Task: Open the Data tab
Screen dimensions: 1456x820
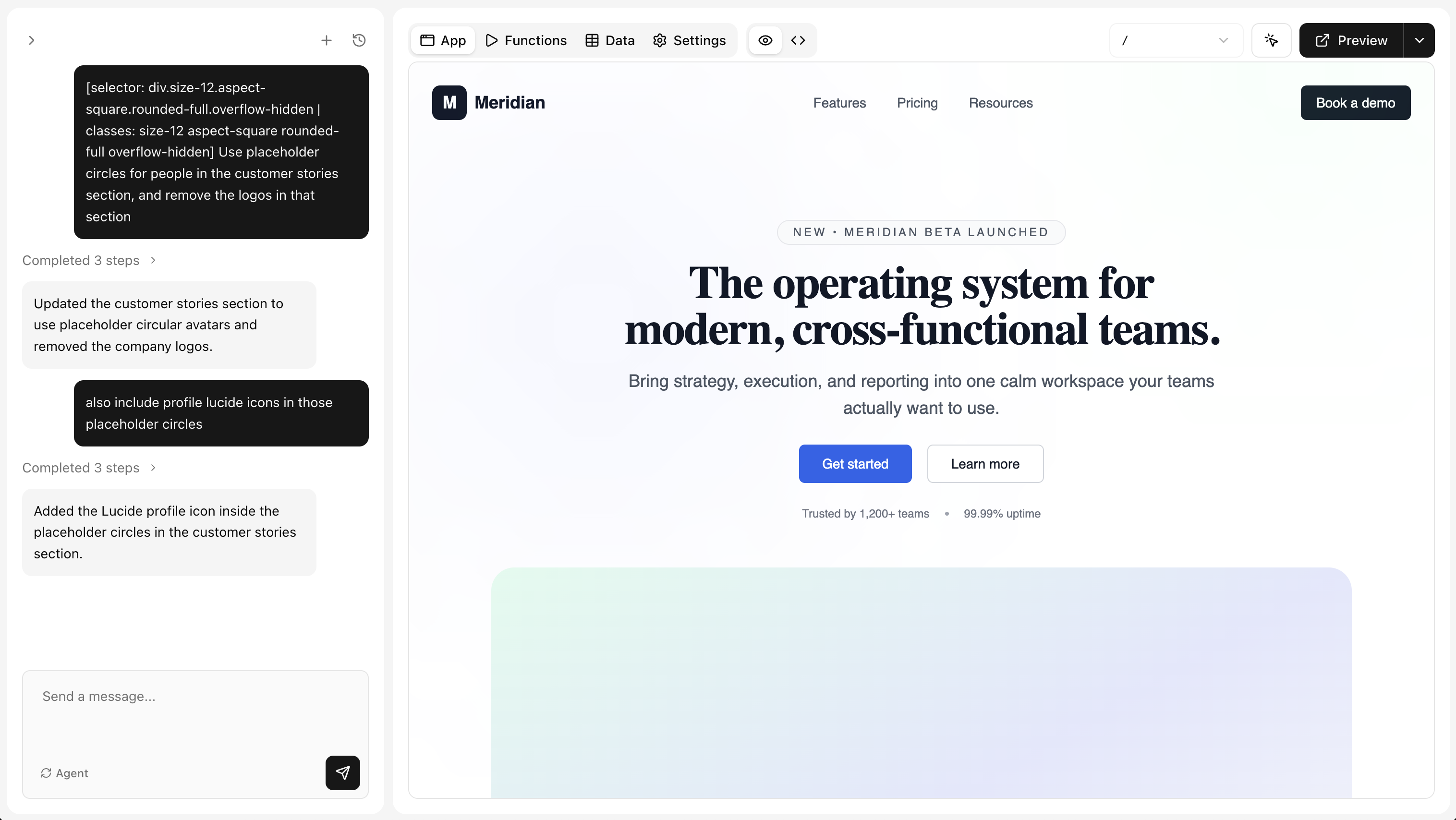Action: tap(610, 40)
